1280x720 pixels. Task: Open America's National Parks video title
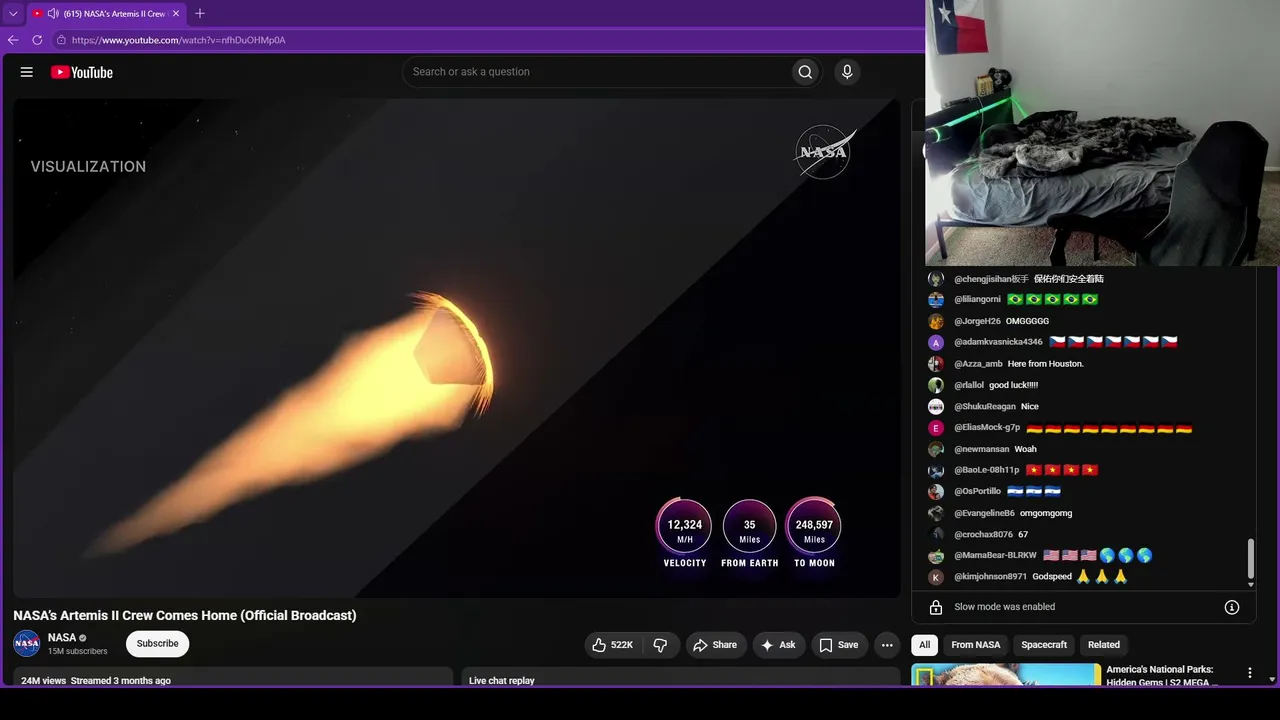(1162, 676)
